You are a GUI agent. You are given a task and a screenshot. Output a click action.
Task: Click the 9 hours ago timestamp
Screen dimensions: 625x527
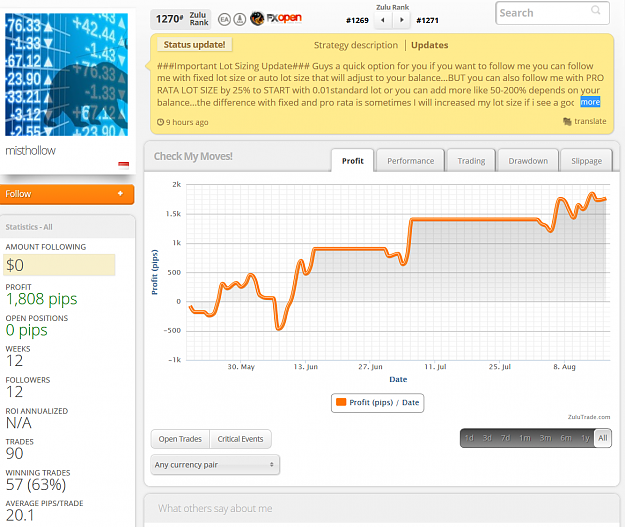[x=187, y=122]
